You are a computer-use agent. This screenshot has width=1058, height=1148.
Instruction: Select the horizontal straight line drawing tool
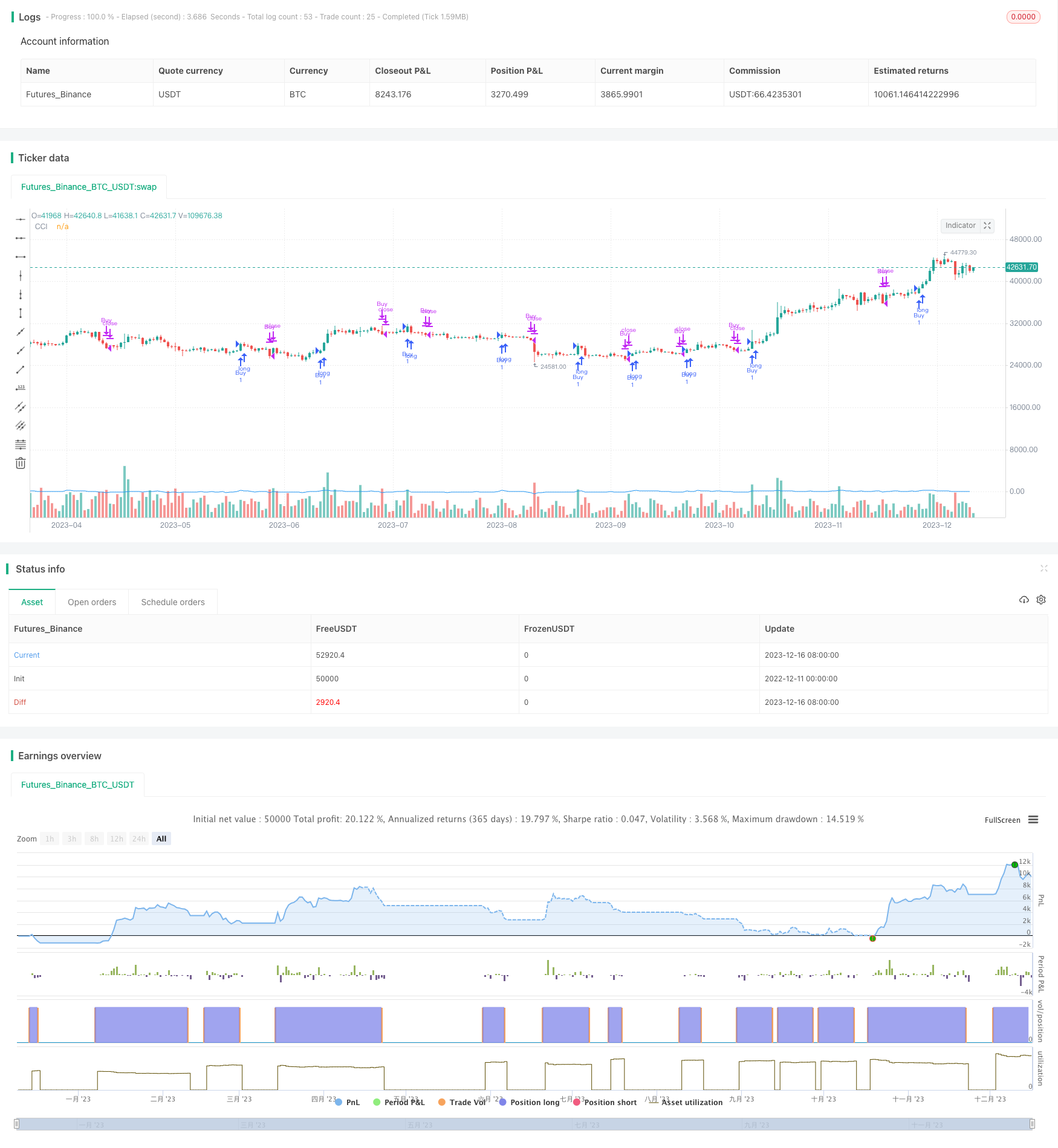point(21,219)
